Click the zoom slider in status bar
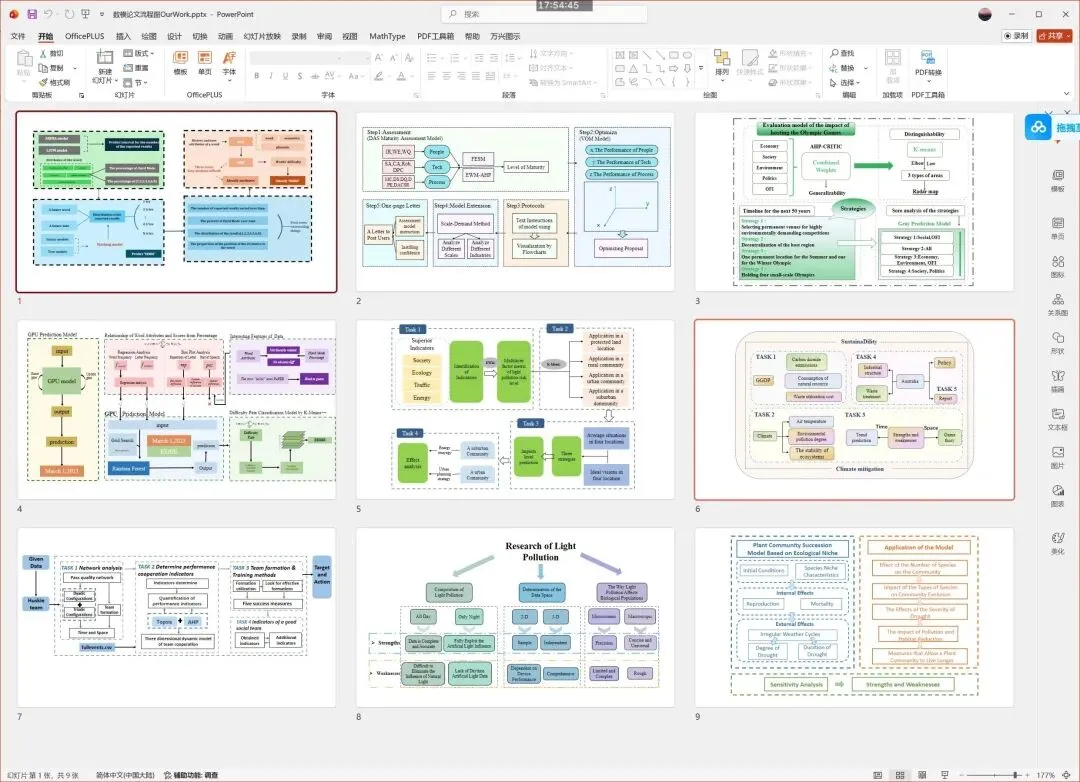 coord(993,774)
